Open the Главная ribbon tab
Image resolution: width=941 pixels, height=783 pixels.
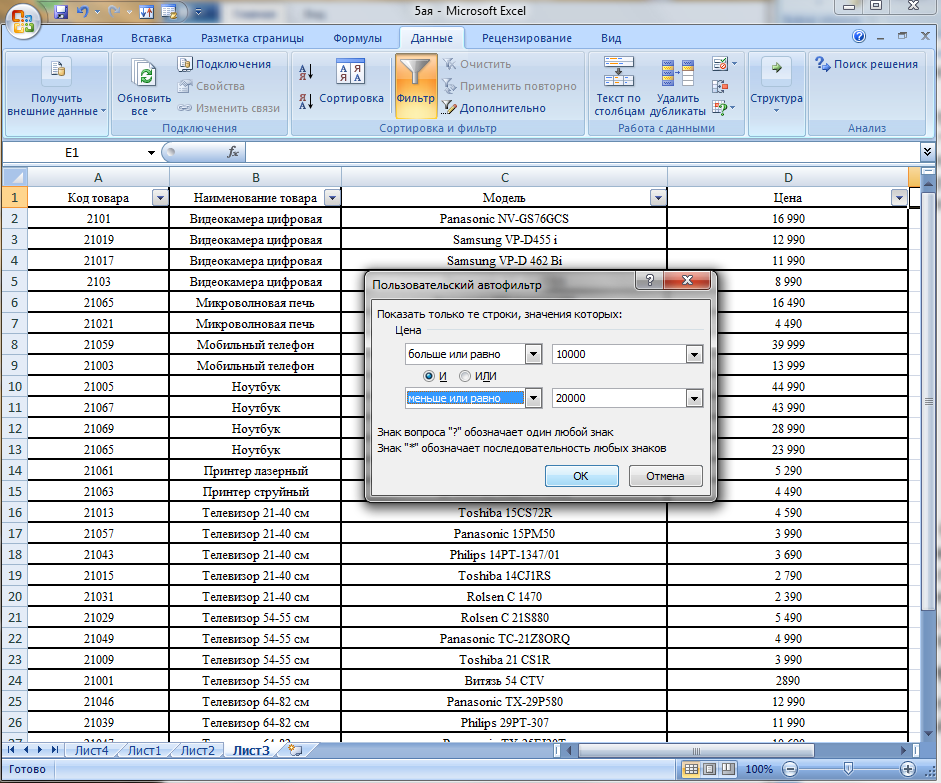click(x=82, y=38)
